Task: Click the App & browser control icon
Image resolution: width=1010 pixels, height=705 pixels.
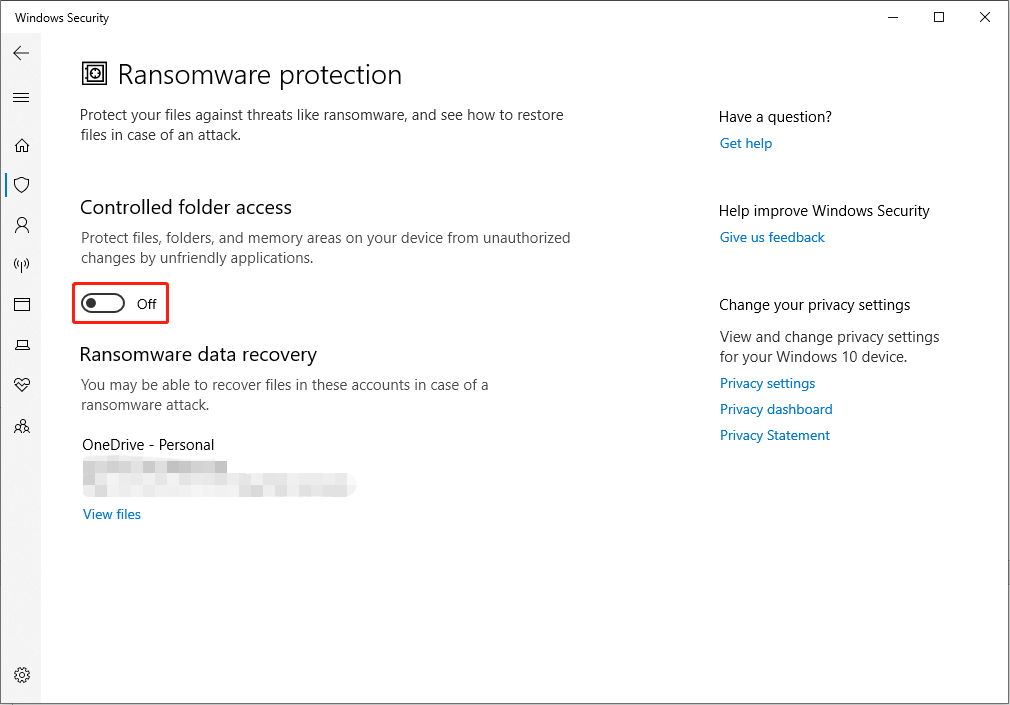Action: (x=22, y=304)
